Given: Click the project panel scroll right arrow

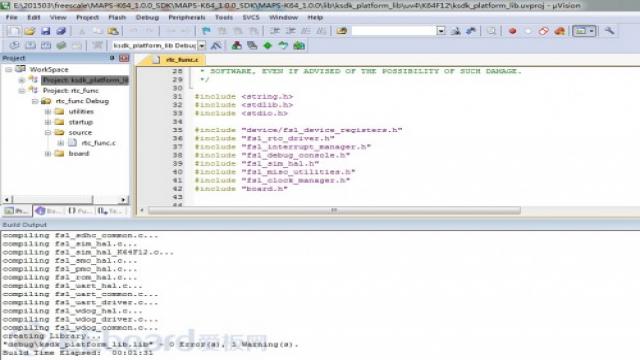Looking at the screenshot, I should click(x=123, y=200).
